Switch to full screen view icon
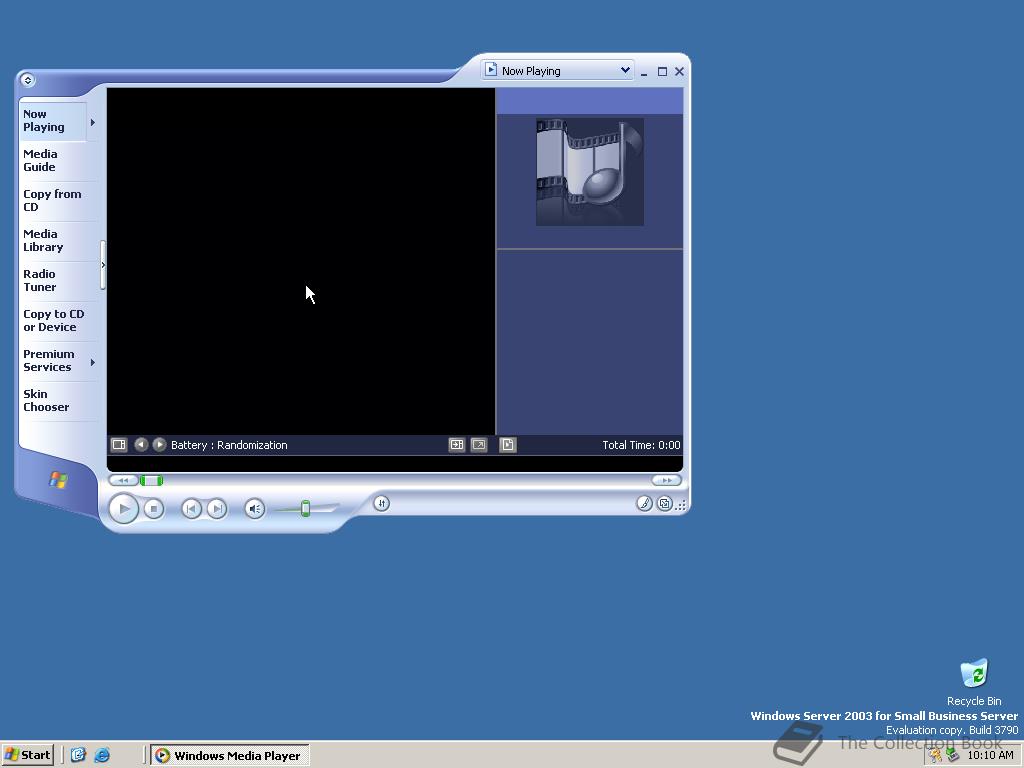Screen dimensions: 1024x768 479,445
